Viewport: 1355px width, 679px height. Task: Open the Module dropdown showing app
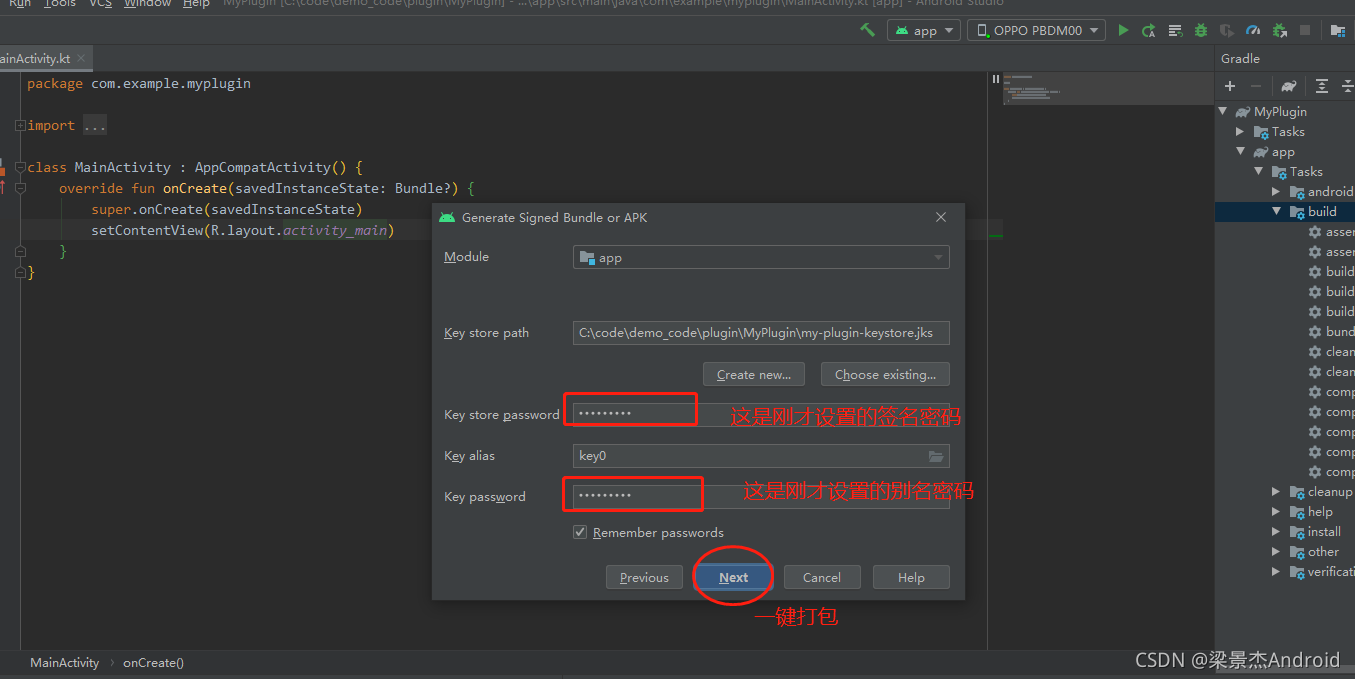[x=761, y=257]
